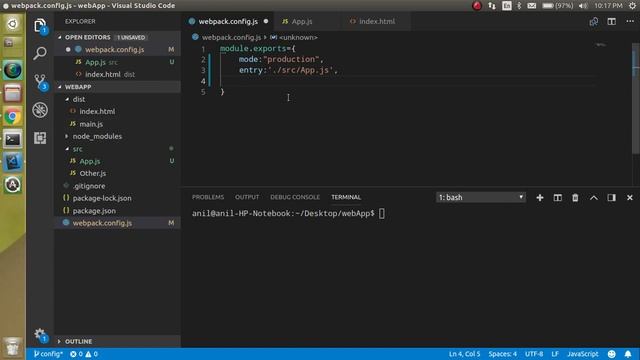Open package-lock.json in the file tree
Screen dimensions: 640x360
click(102, 198)
